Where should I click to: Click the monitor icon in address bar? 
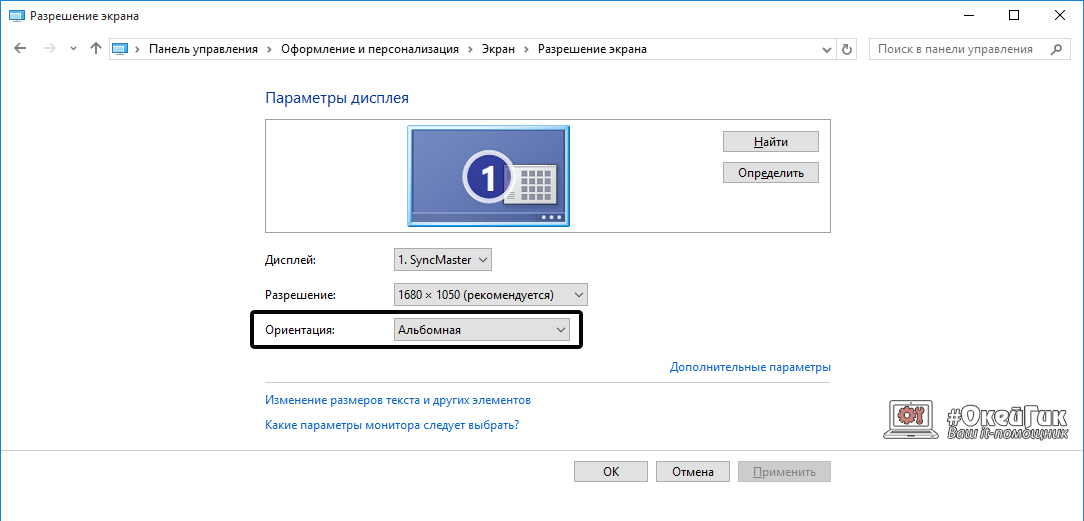[x=120, y=49]
